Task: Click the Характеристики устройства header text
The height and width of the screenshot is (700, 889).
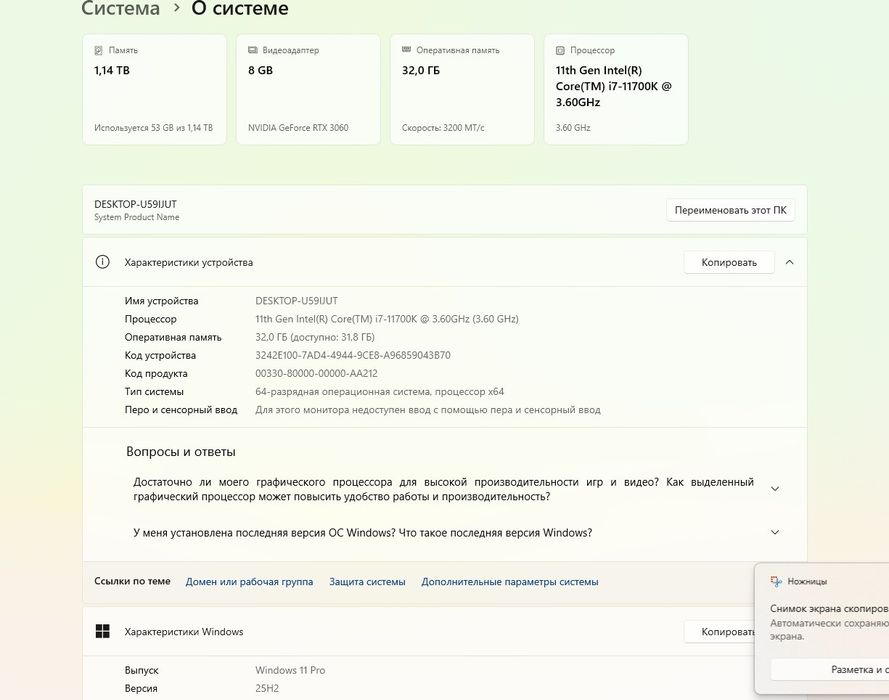Action: click(x=189, y=262)
